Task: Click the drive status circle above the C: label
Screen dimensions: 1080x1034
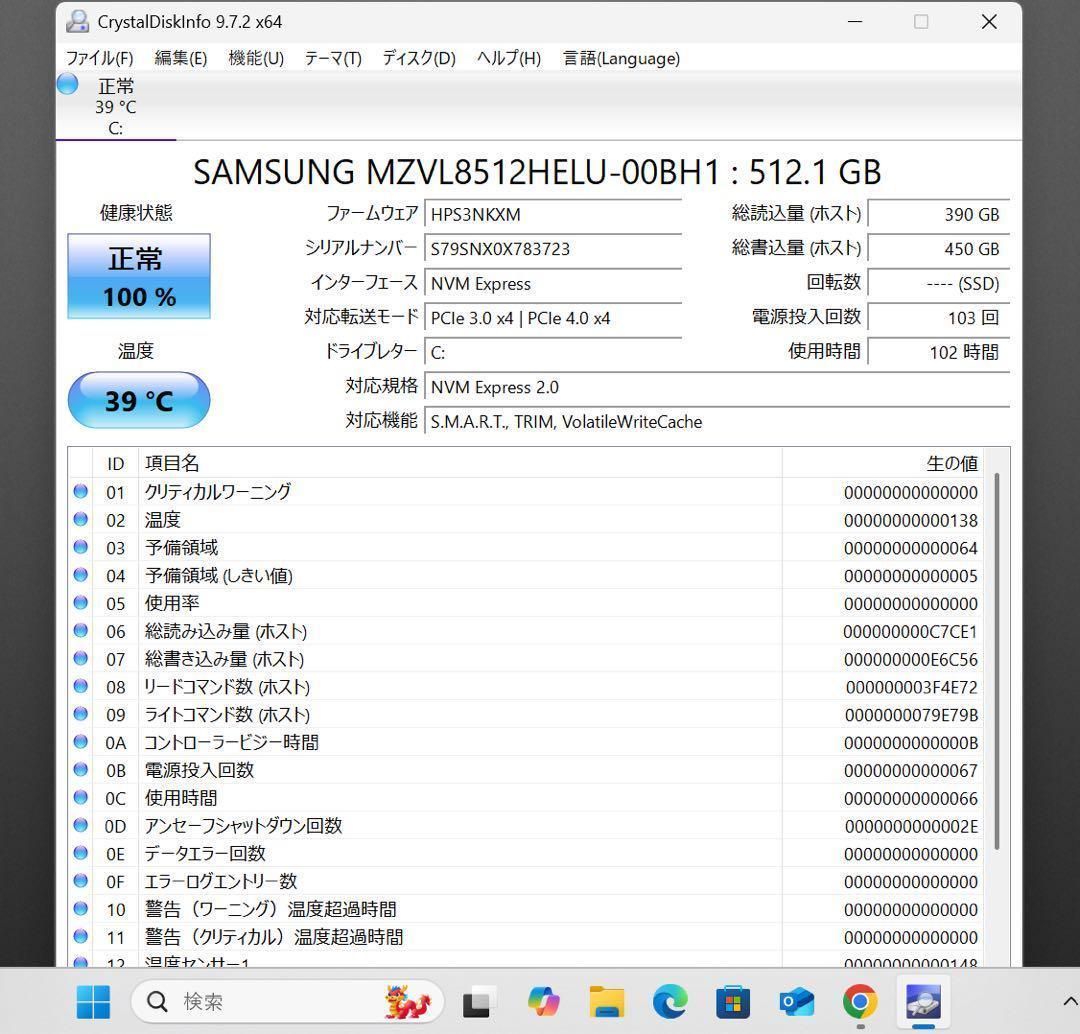Action: [x=66, y=84]
